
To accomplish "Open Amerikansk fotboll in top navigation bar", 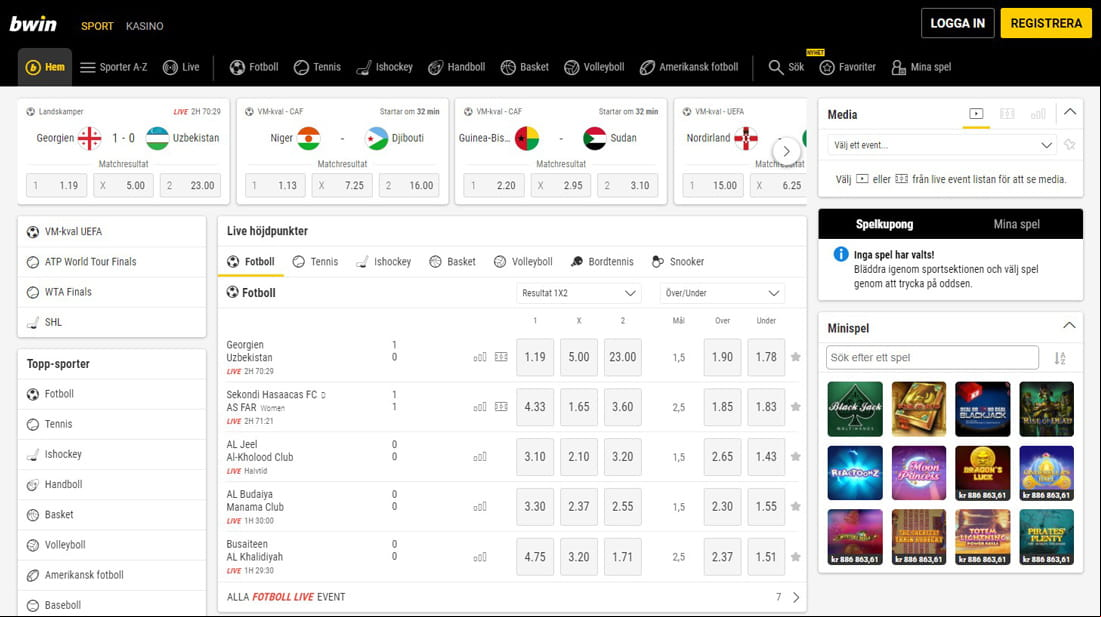I will (x=689, y=67).
